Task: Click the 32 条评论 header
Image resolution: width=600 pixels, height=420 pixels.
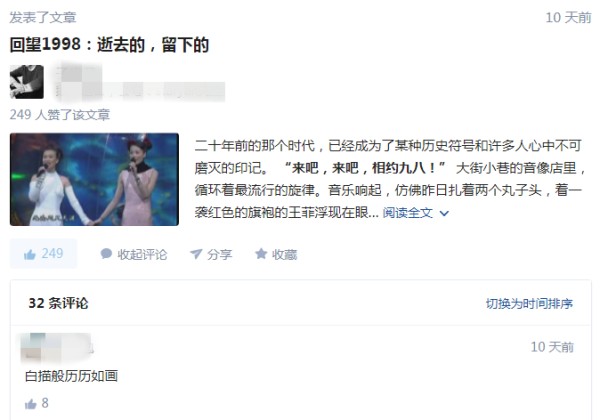Action: coord(58,303)
